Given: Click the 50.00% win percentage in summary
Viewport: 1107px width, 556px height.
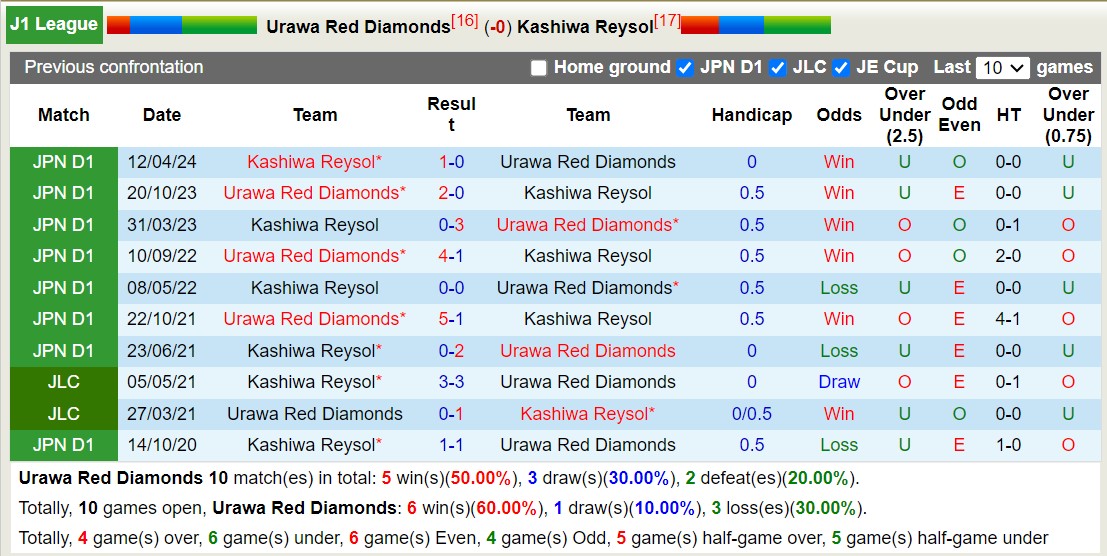Looking at the screenshot, I should click(x=481, y=478).
